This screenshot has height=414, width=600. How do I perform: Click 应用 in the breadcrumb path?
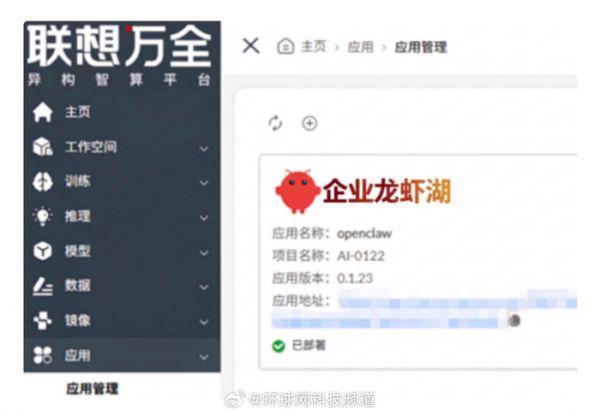pos(360,46)
